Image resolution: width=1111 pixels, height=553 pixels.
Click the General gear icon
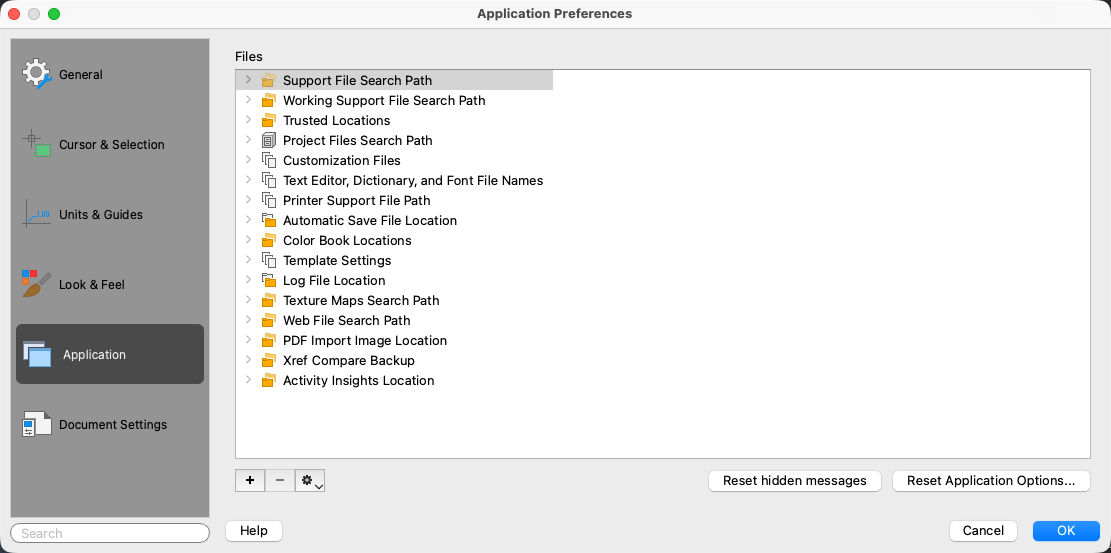click(36, 74)
